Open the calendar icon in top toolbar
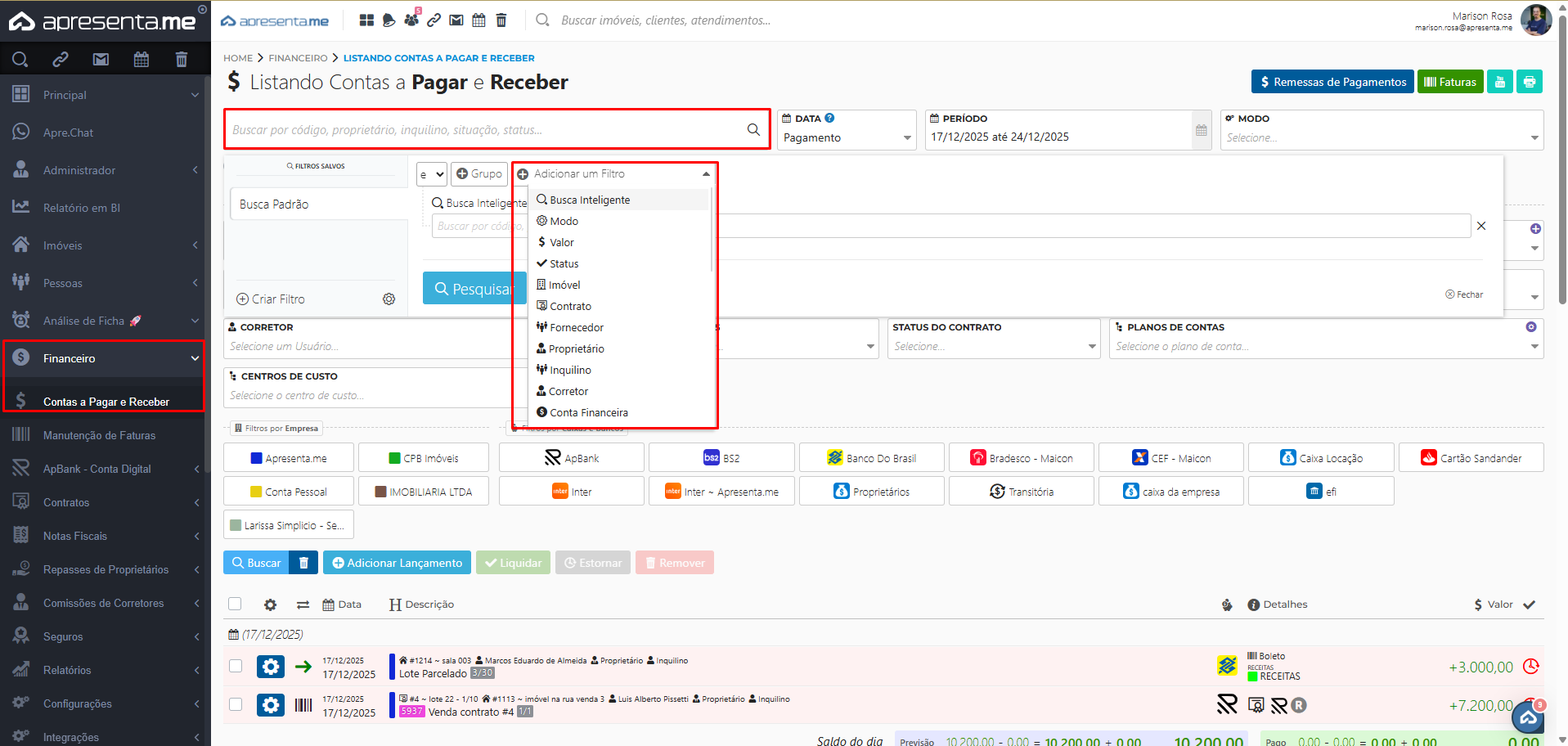The width and height of the screenshot is (1568, 746). pos(478,20)
